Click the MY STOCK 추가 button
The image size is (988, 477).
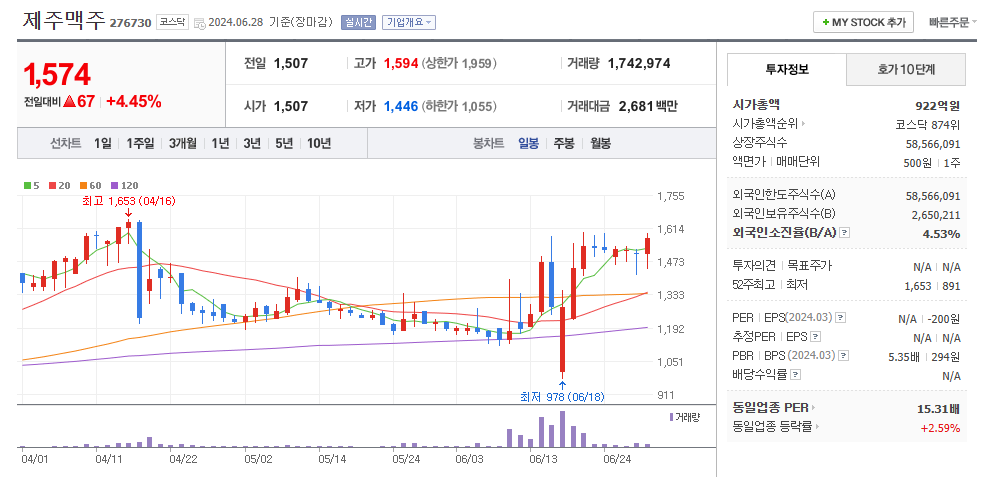863,22
